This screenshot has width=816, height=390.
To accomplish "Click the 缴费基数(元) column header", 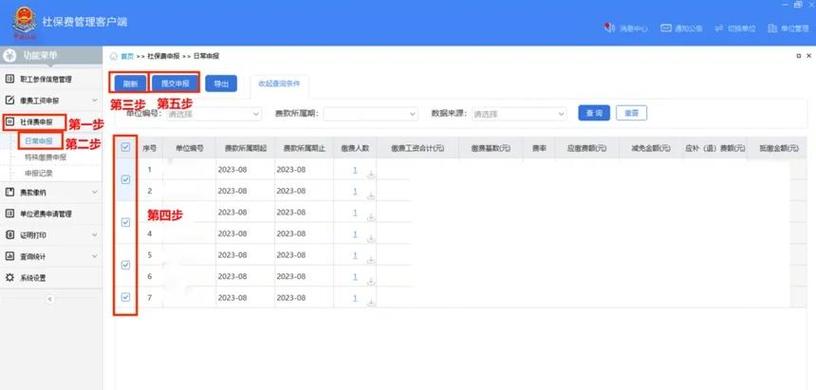I will [x=491, y=148].
